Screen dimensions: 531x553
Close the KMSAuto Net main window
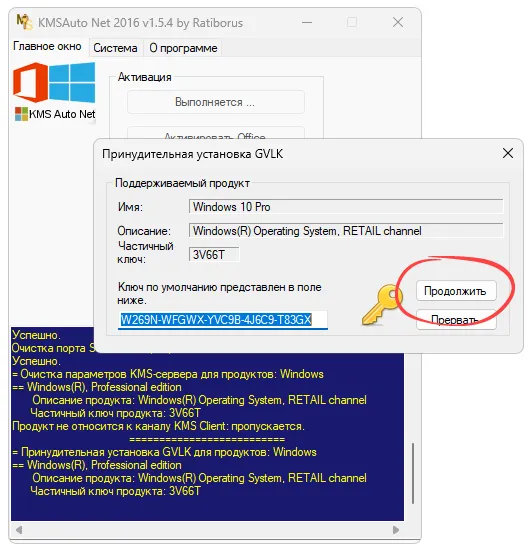click(398, 23)
